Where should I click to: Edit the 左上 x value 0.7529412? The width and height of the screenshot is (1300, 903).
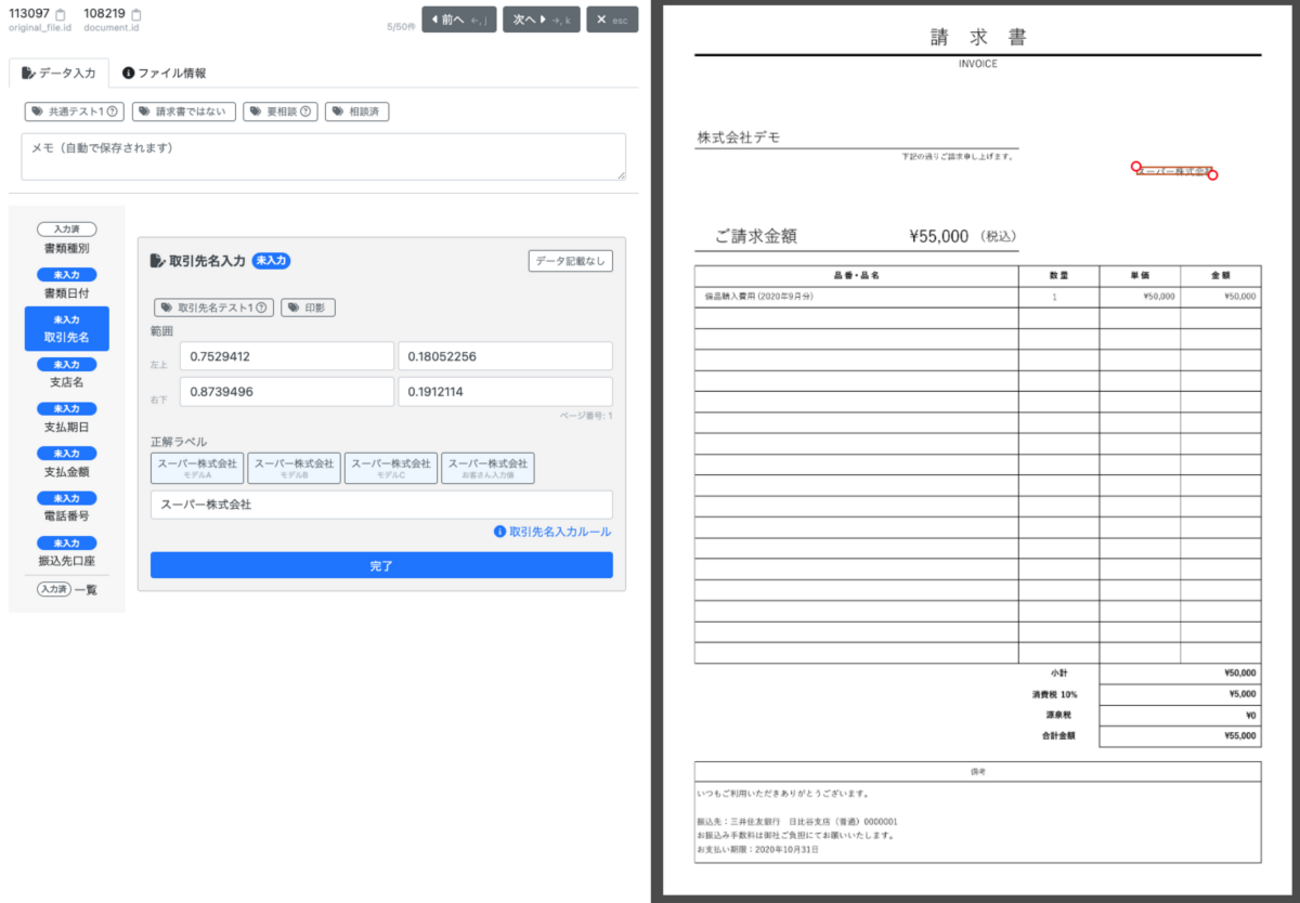tap(287, 357)
